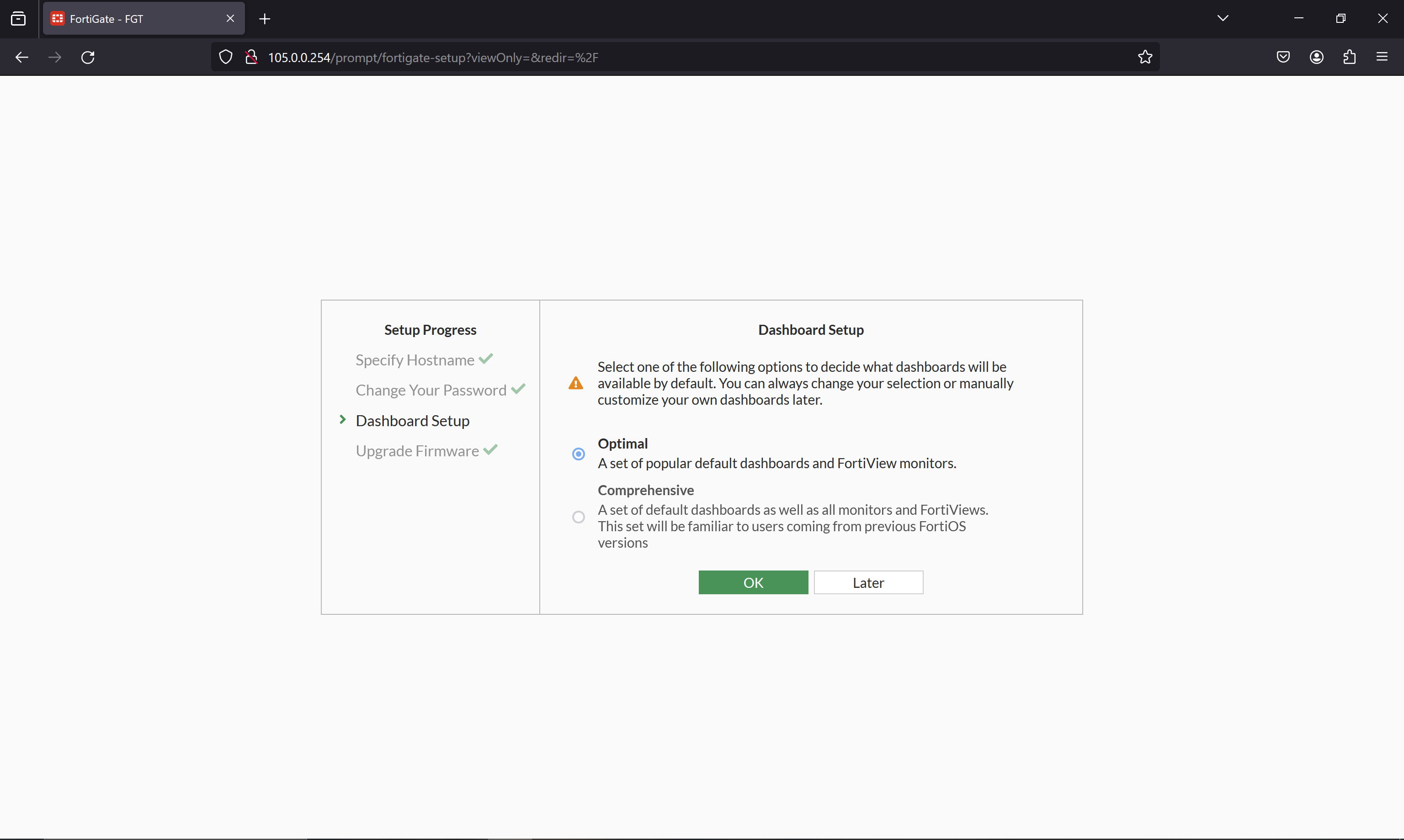Screen dimensions: 1404x840
Task: Open the recent browsing tab view icon
Action: coord(18,19)
